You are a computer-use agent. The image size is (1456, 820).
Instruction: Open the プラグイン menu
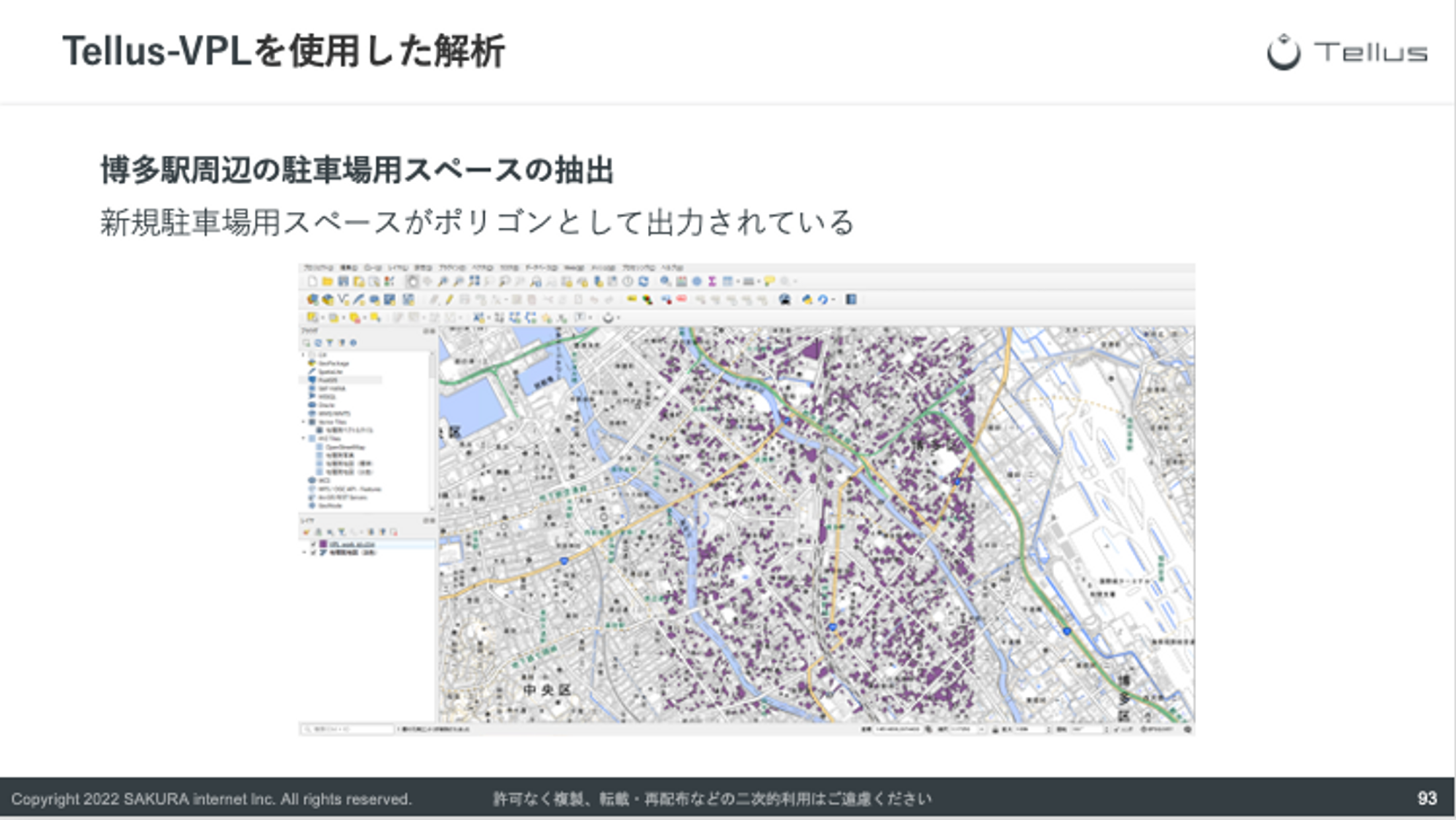coord(451,268)
